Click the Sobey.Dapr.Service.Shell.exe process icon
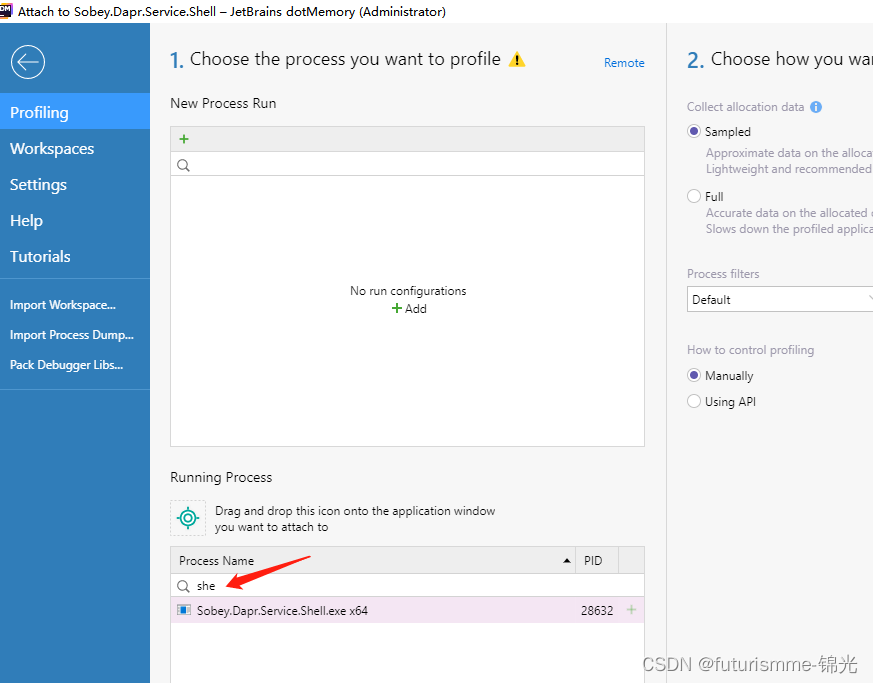 click(x=184, y=610)
